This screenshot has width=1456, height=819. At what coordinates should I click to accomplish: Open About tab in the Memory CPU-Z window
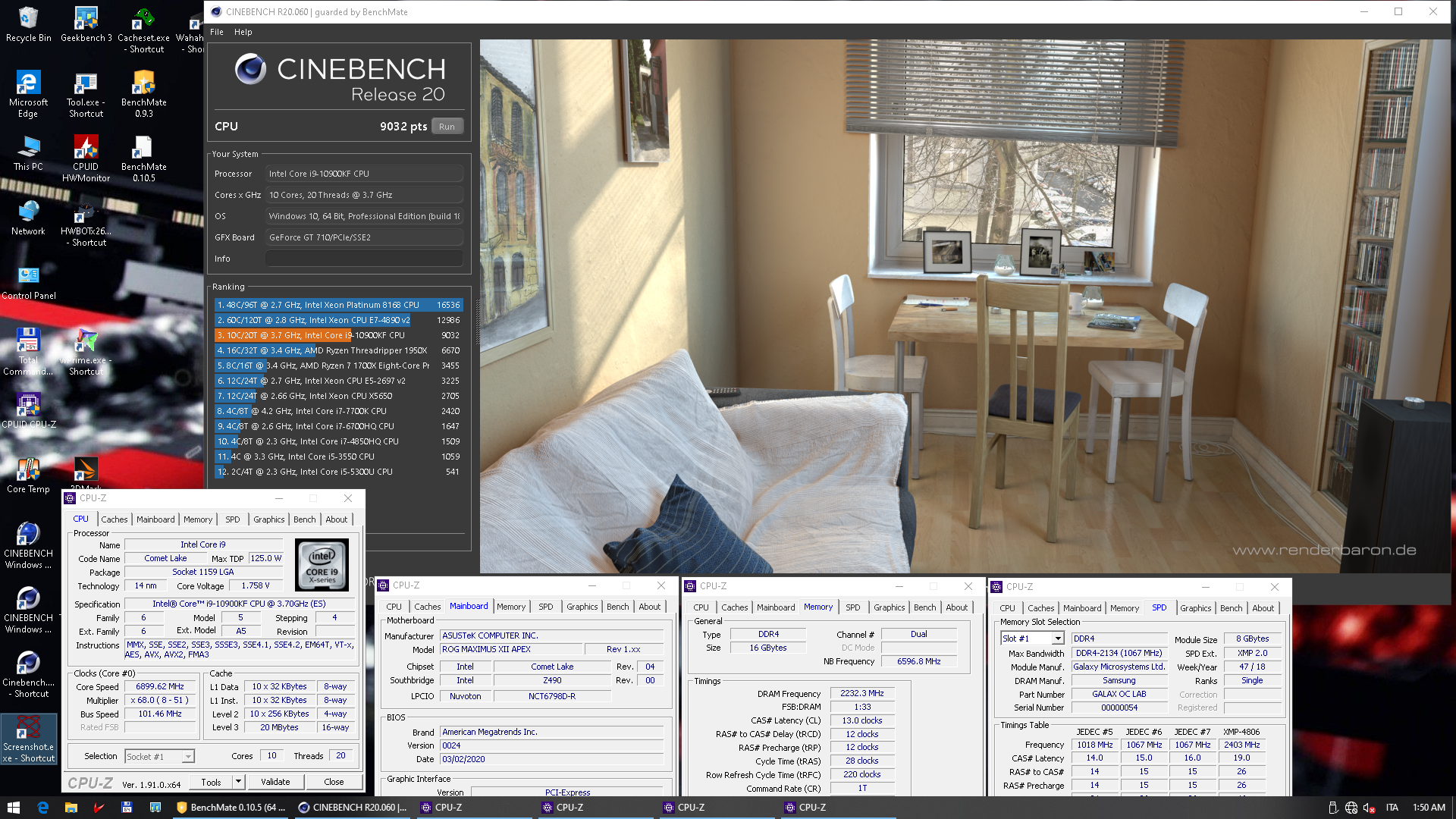pos(957,607)
